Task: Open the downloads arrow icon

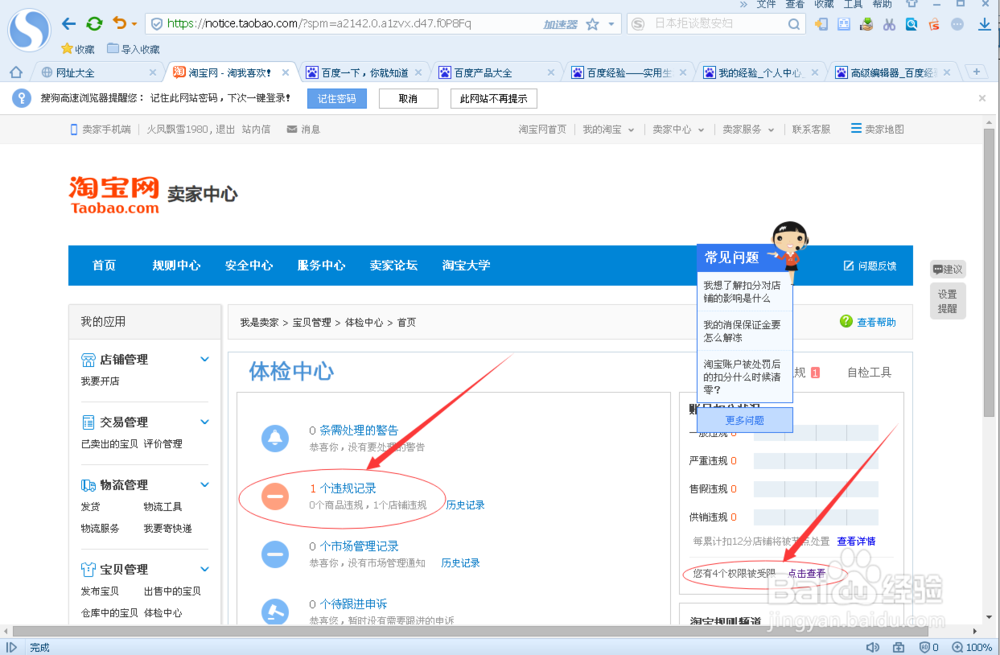Action: pos(984,24)
